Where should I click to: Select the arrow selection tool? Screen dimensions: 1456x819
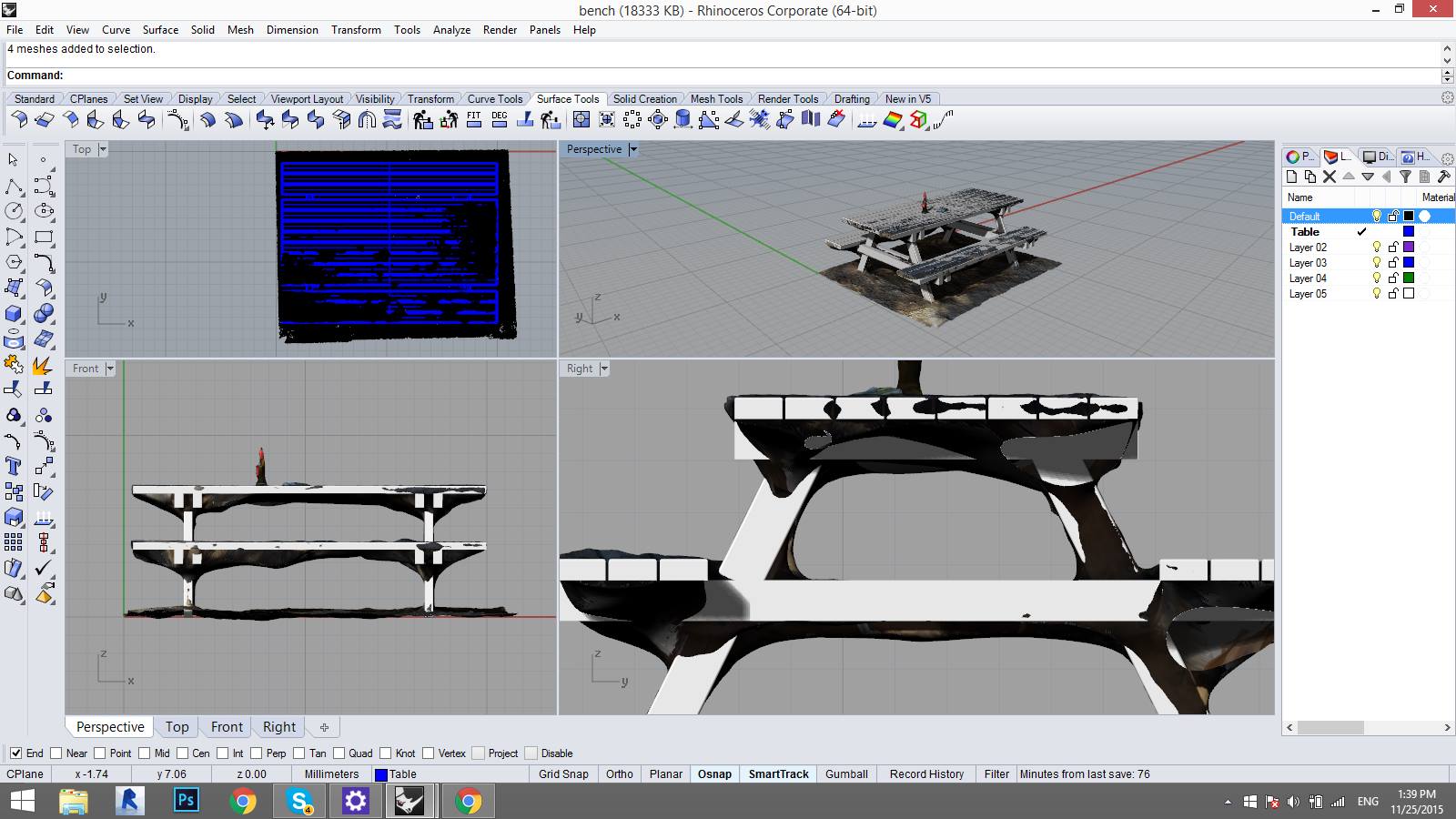pyautogui.click(x=13, y=159)
